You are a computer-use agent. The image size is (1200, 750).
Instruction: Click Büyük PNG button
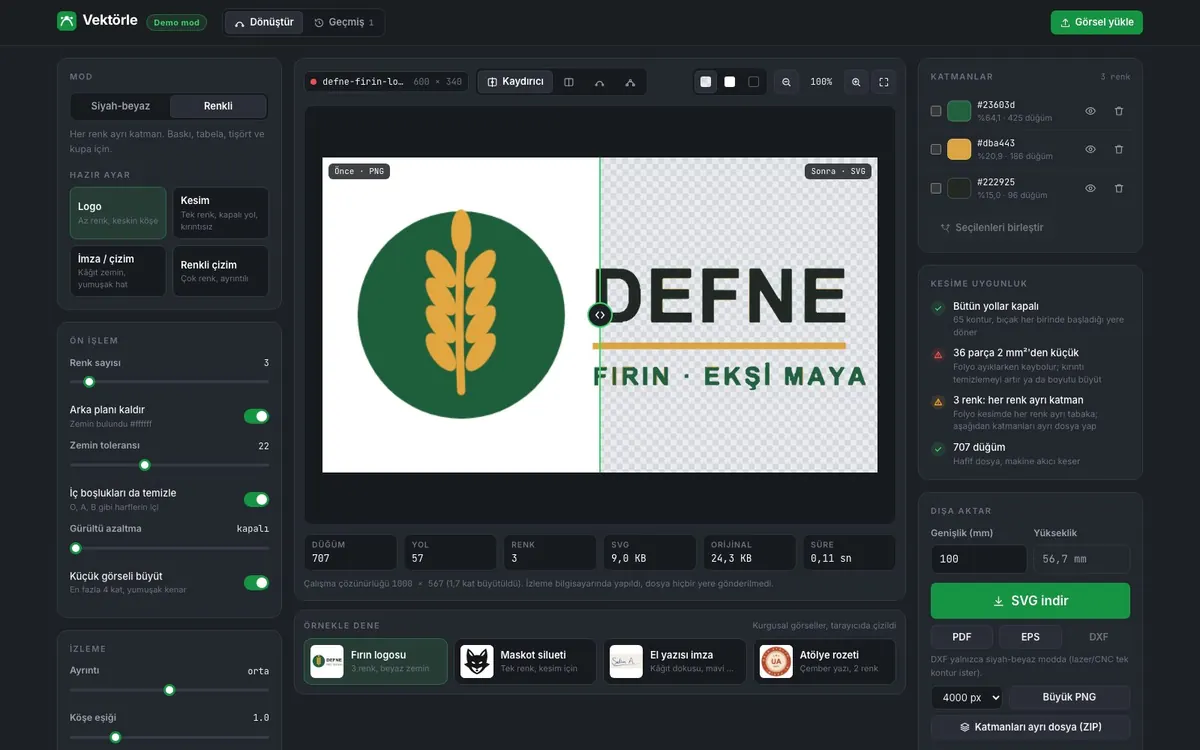pyautogui.click(x=1069, y=697)
